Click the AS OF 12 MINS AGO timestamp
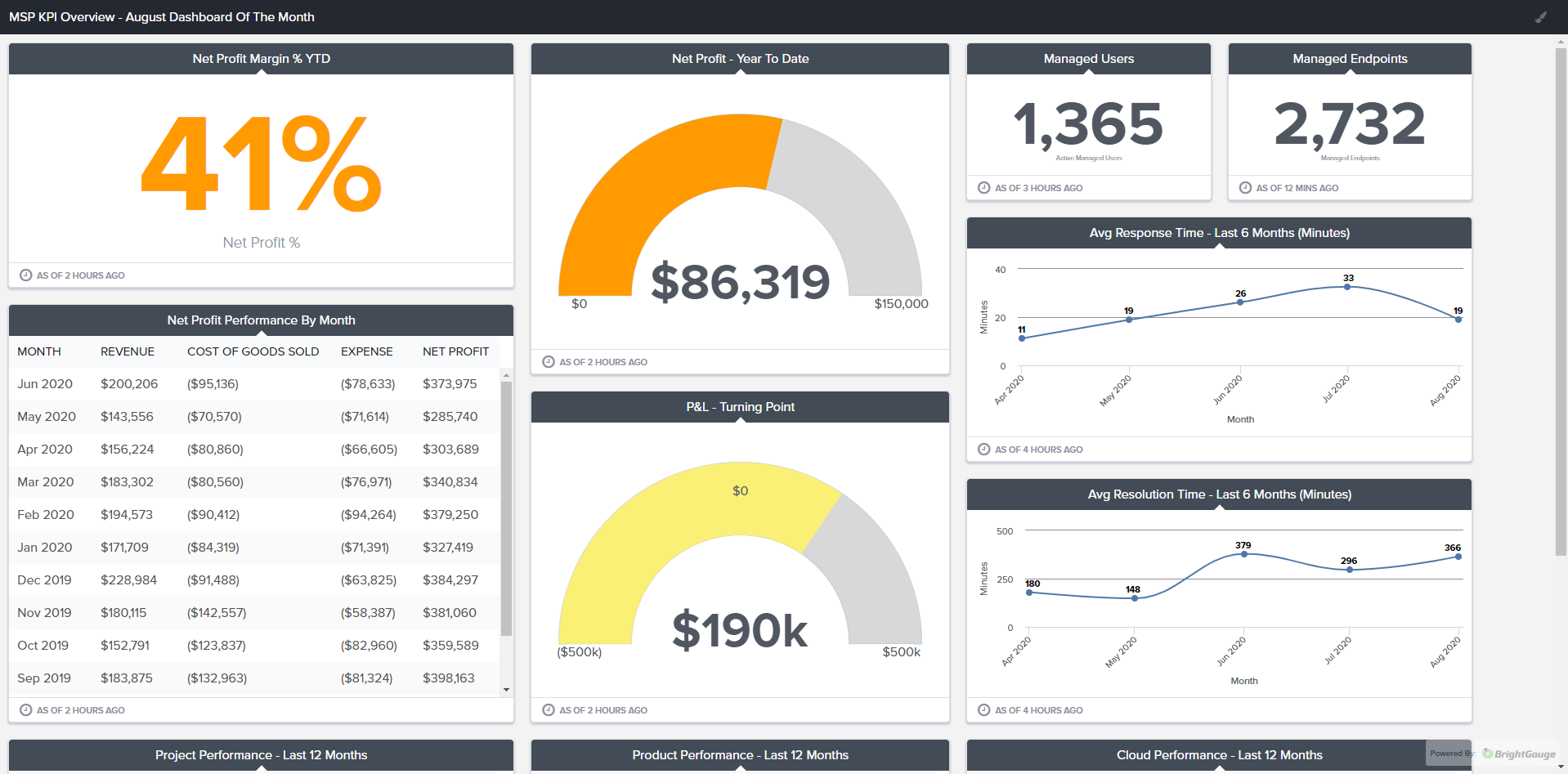 tap(1297, 187)
